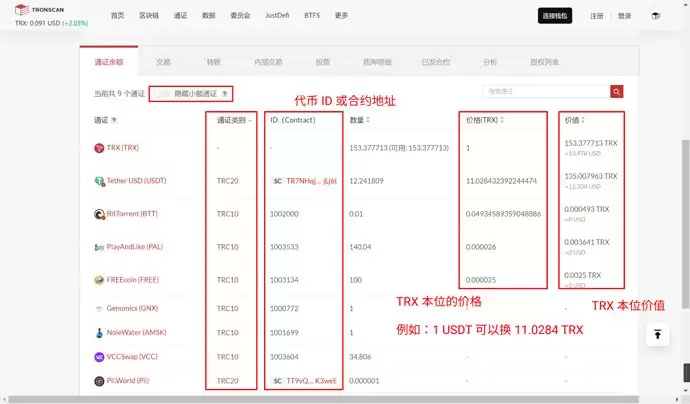Viewport: 690px width, 404px height.
Task: Switch to the 已发合约 tab
Action: tap(436, 62)
